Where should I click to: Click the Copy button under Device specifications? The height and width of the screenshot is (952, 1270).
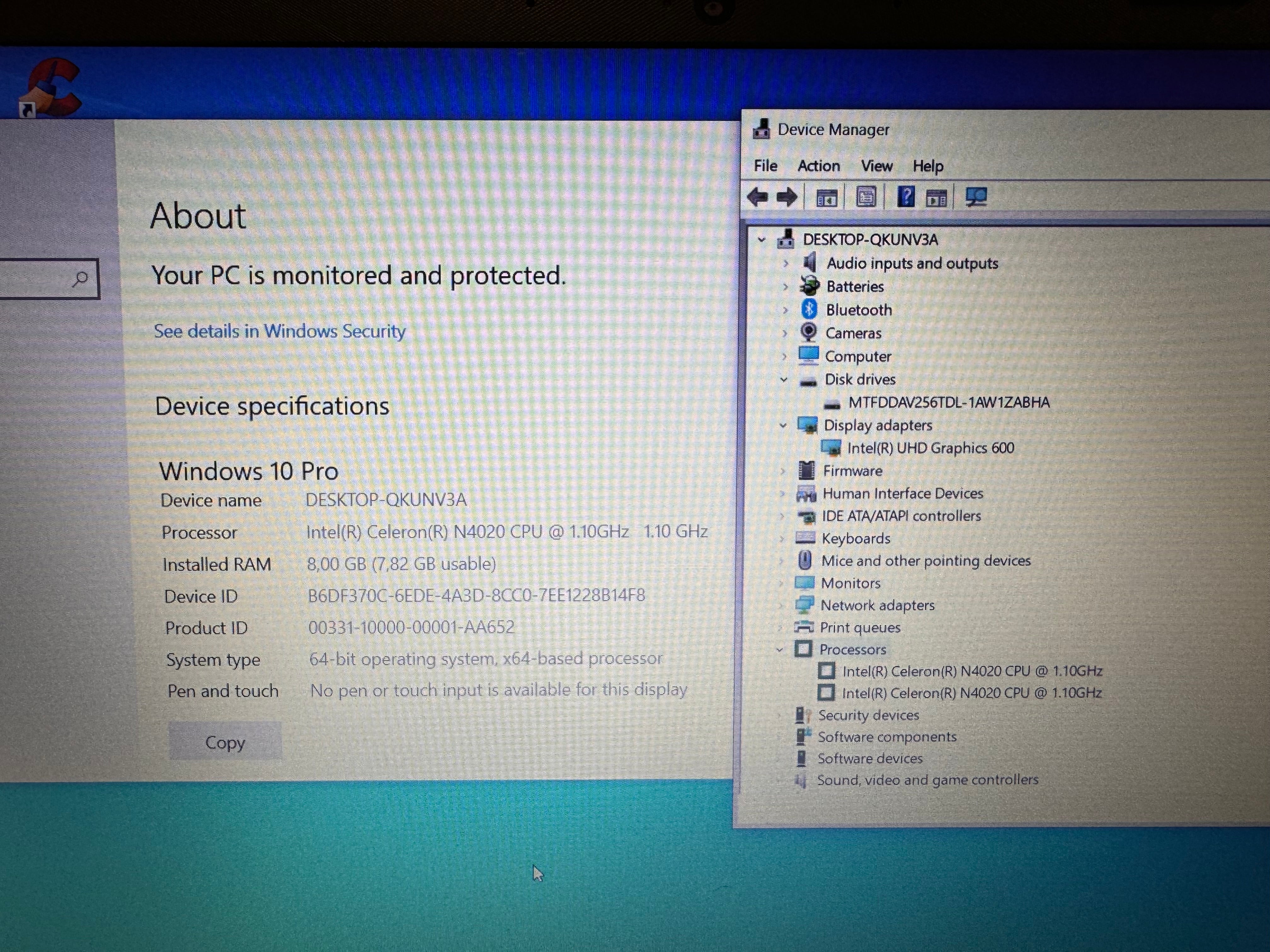(x=225, y=742)
